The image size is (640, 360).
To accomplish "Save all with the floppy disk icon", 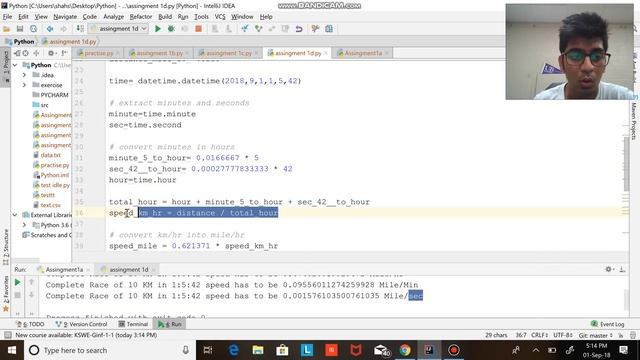I will 20,29.
